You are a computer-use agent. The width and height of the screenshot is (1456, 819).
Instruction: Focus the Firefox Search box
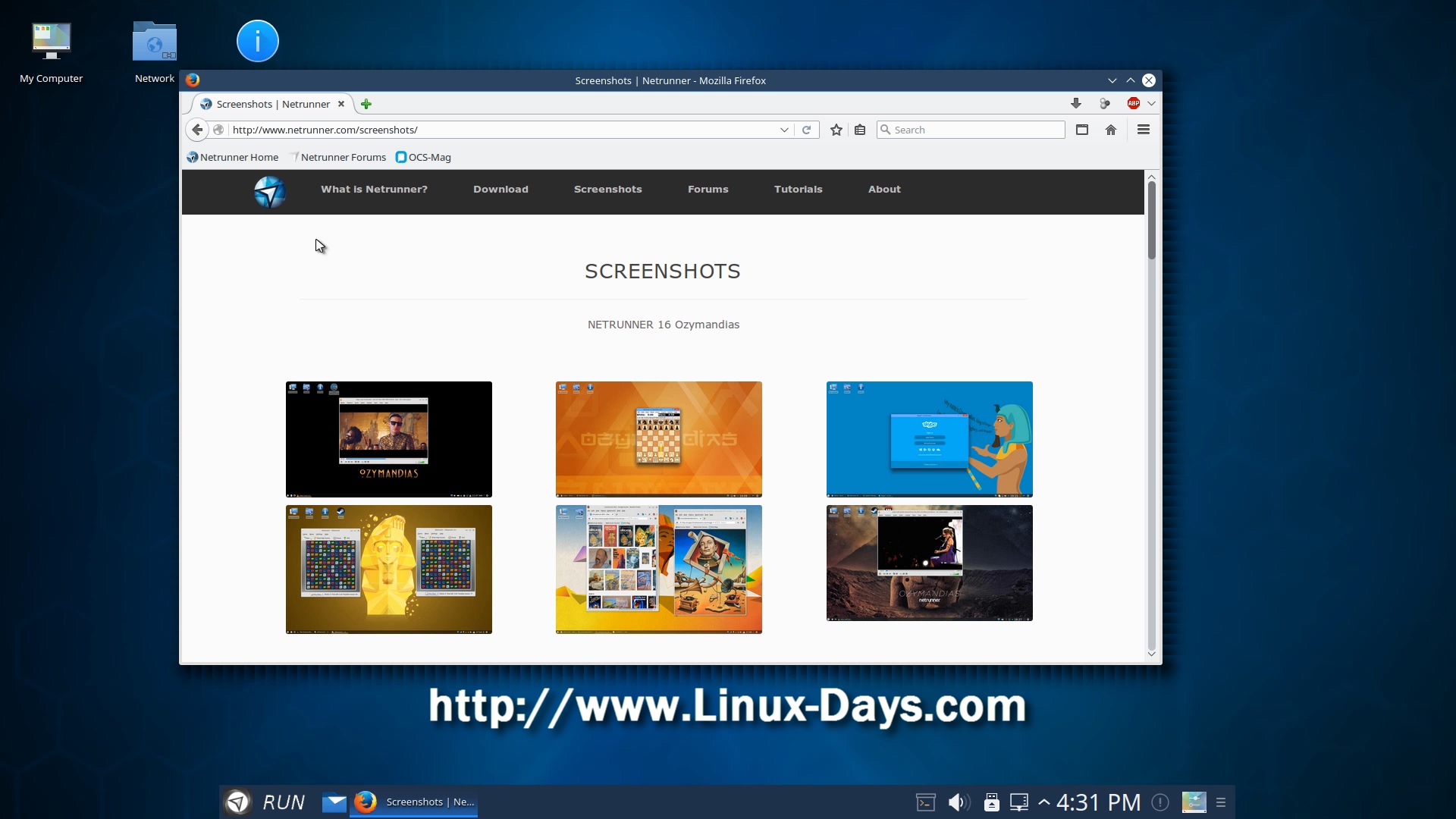coord(971,130)
